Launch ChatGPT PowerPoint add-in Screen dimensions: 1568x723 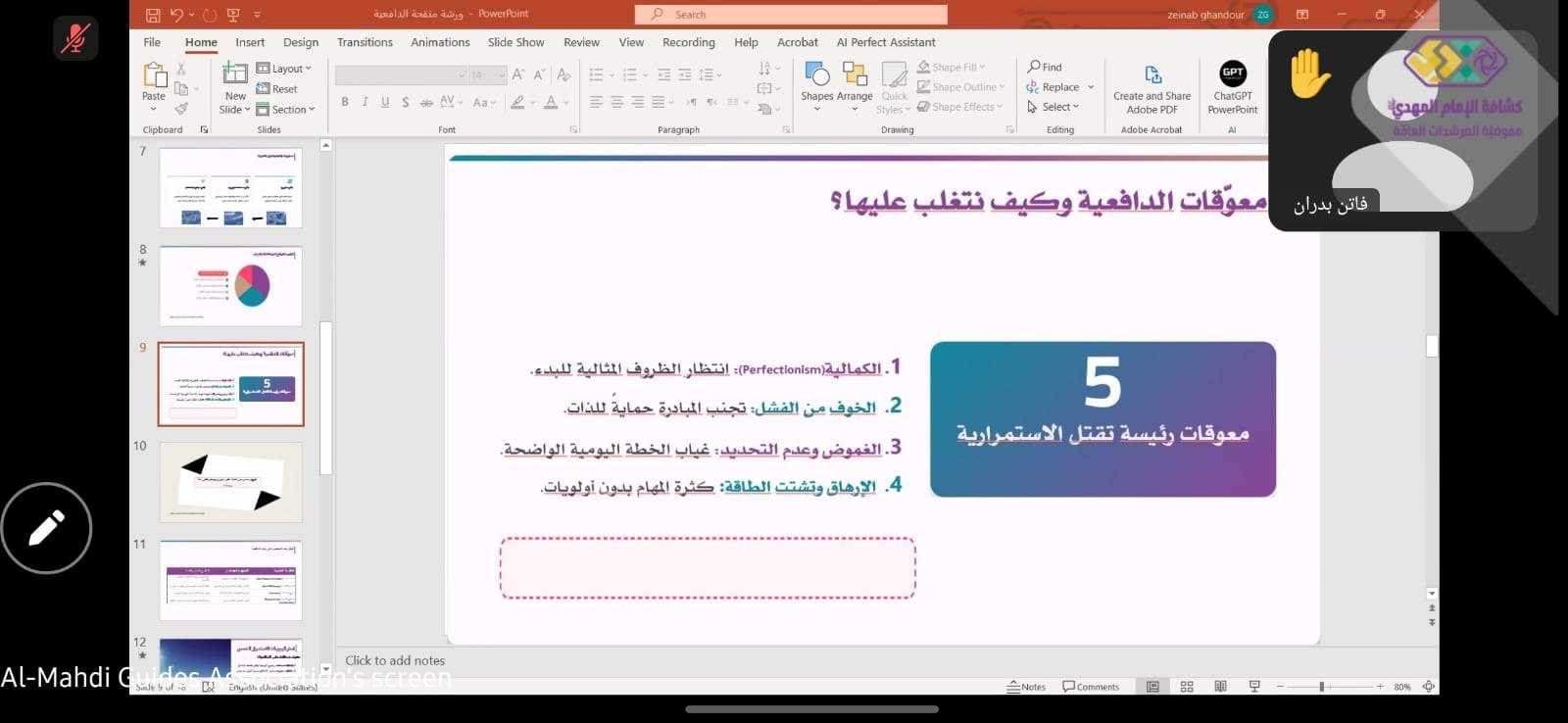click(x=1232, y=87)
